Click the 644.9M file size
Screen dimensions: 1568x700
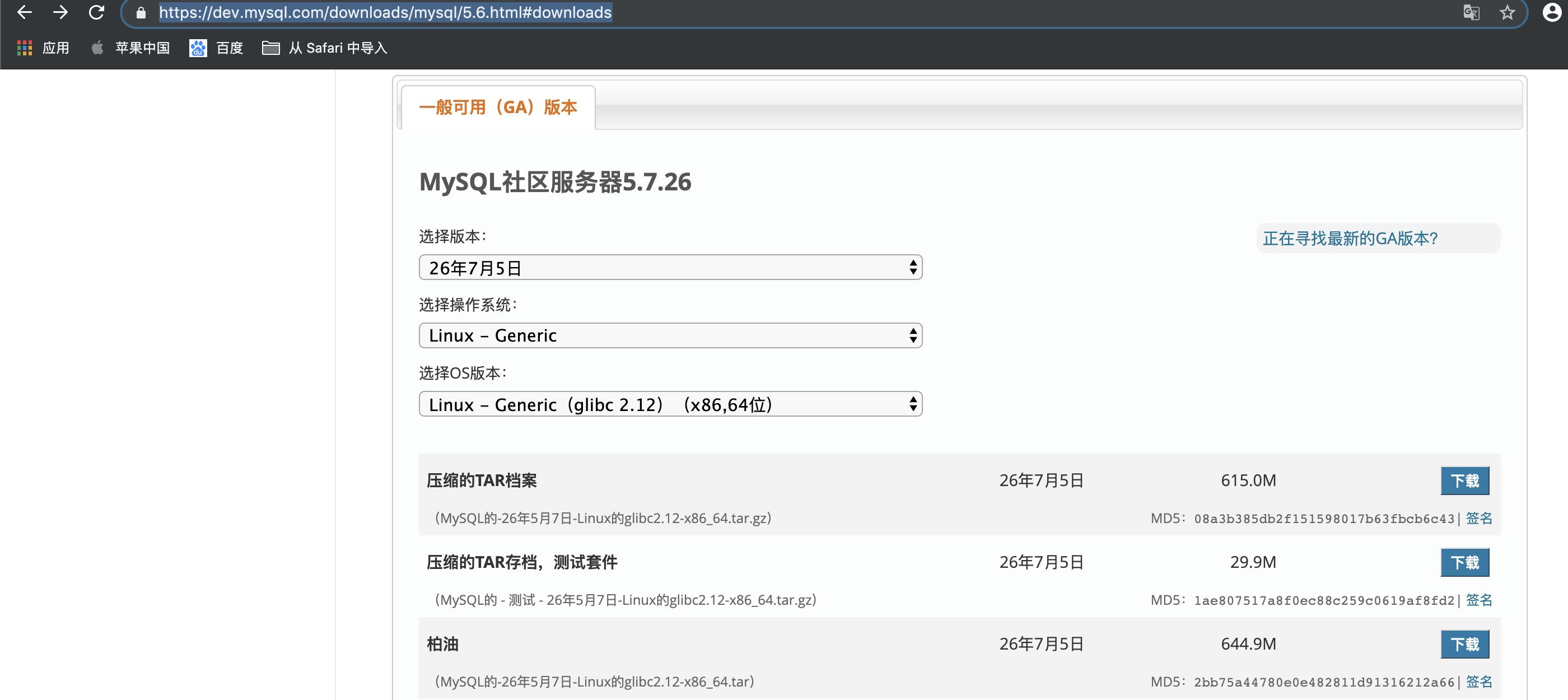click(1248, 643)
